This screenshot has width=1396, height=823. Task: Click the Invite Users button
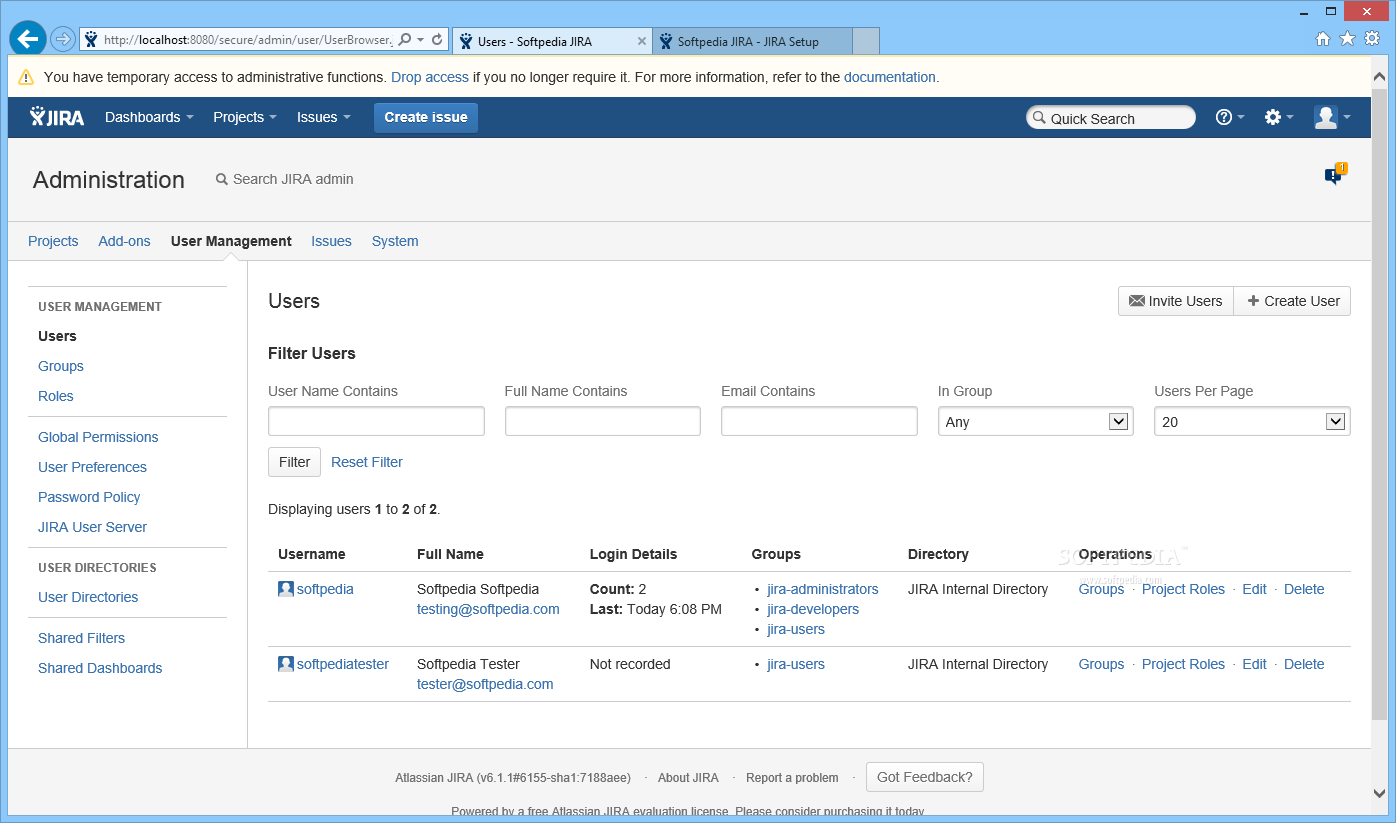(1175, 301)
